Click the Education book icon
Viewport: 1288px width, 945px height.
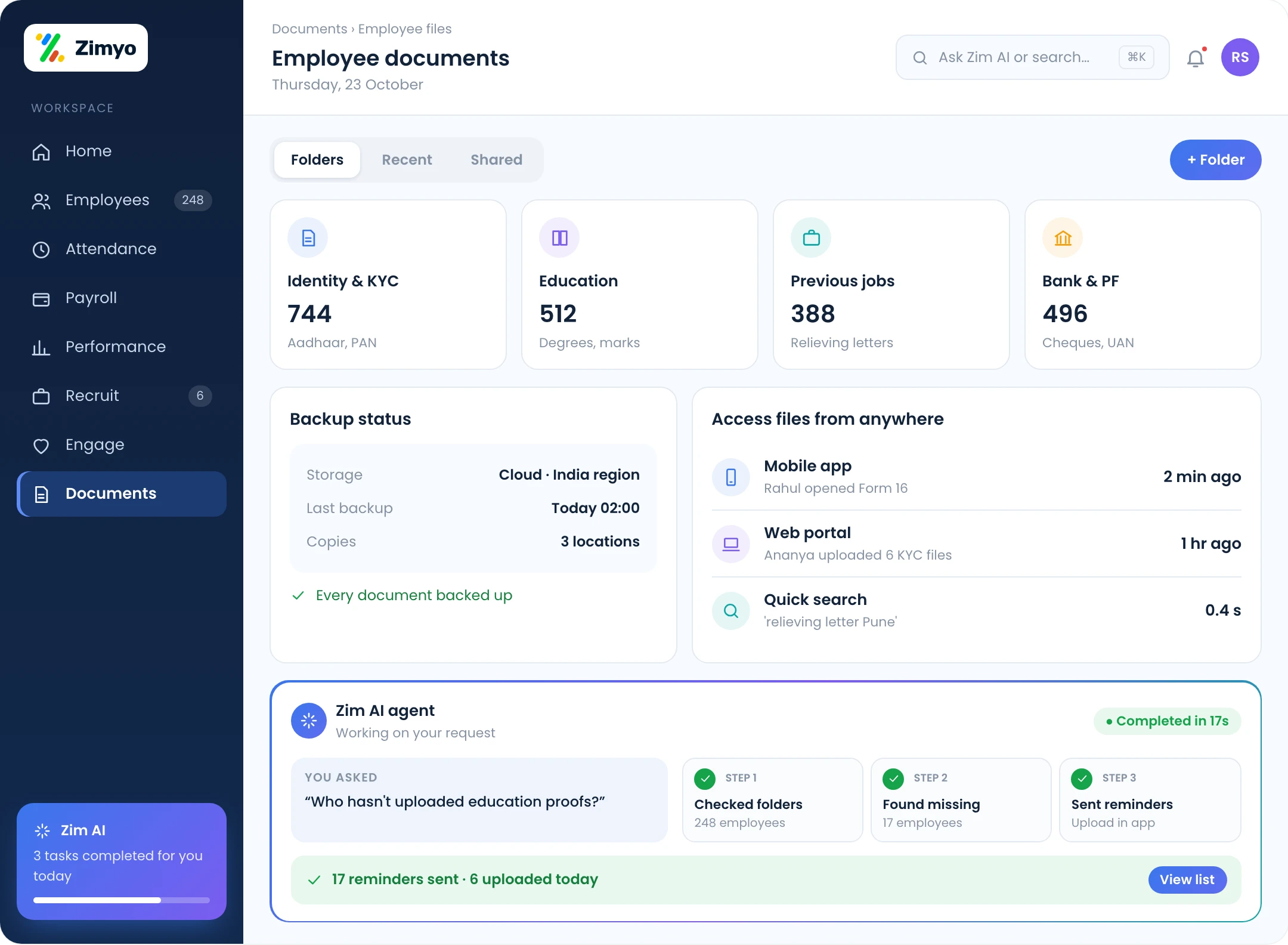coord(559,237)
